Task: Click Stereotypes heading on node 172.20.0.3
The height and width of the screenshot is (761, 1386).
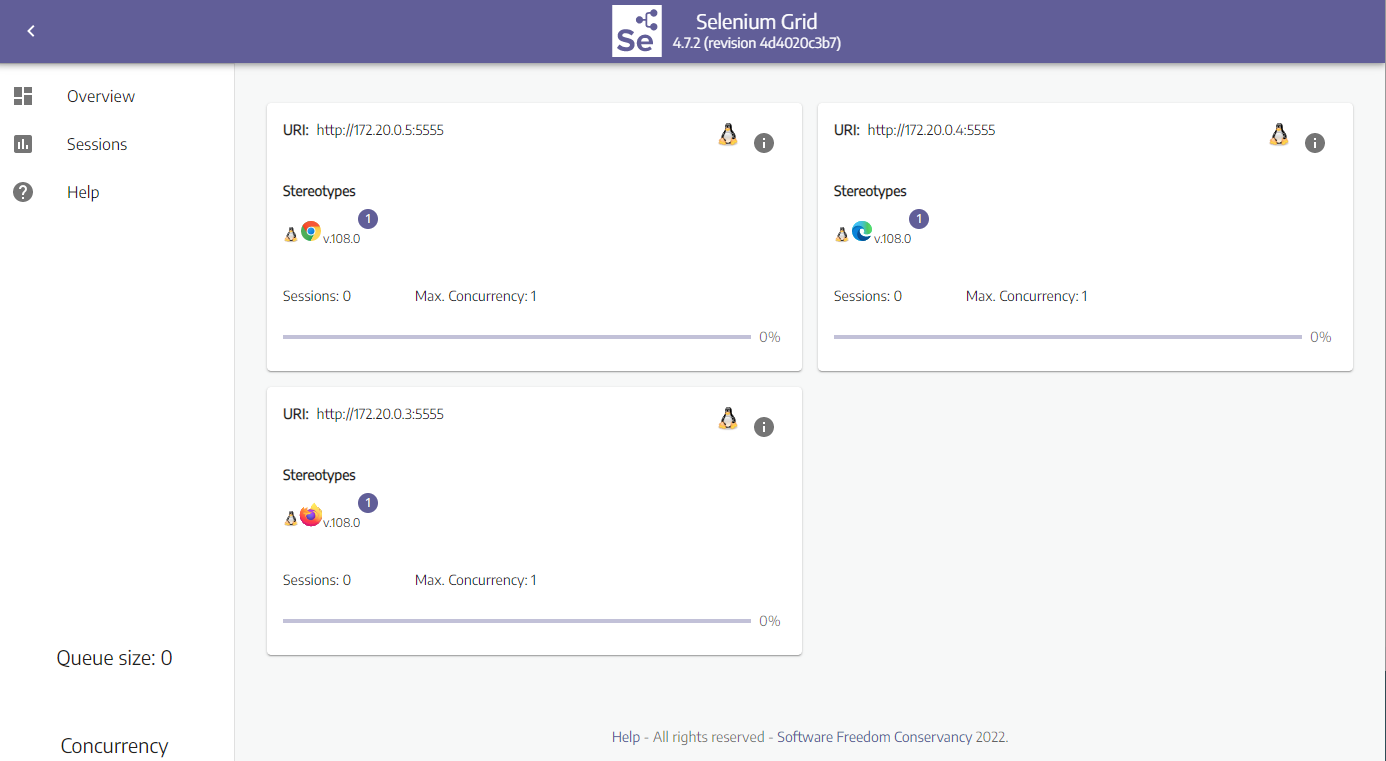Action: tap(319, 475)
